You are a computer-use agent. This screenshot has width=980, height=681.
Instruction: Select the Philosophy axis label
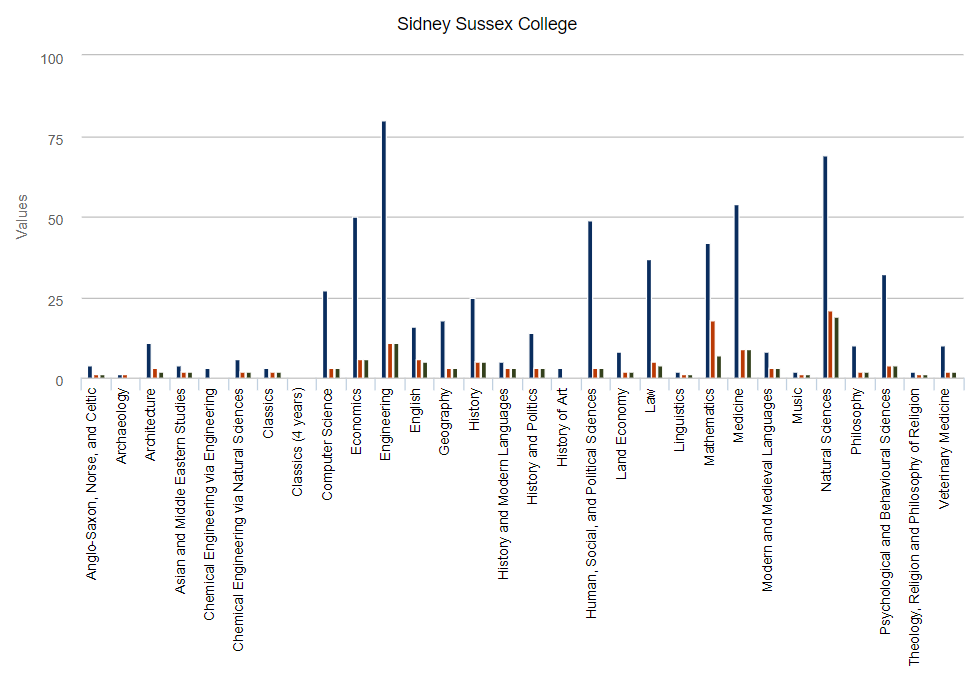856,421
